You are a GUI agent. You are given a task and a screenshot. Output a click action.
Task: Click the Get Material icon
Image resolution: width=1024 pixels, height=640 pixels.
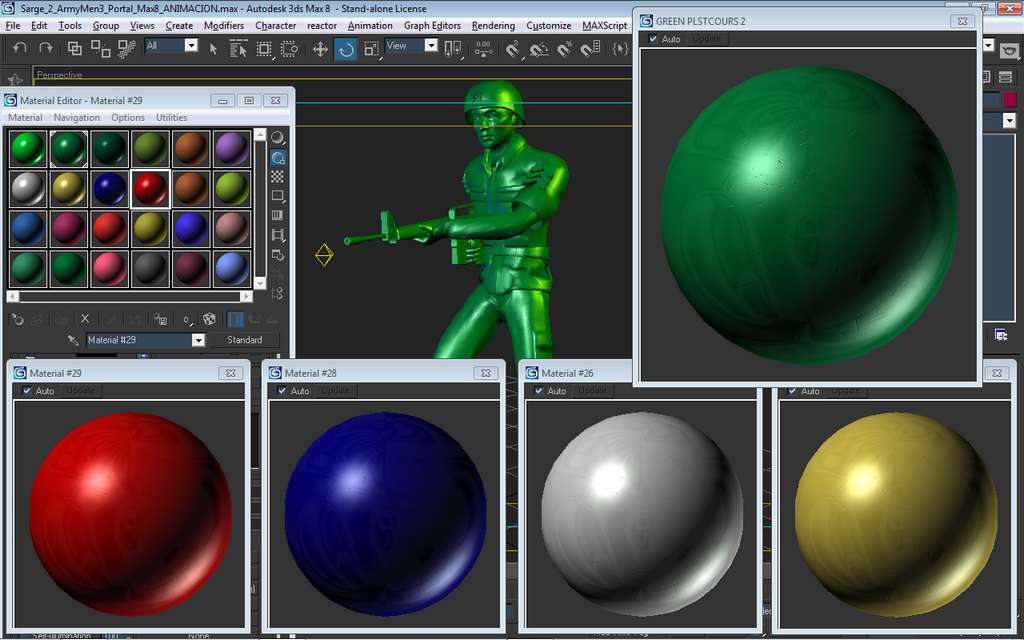[x=17, y=319]
